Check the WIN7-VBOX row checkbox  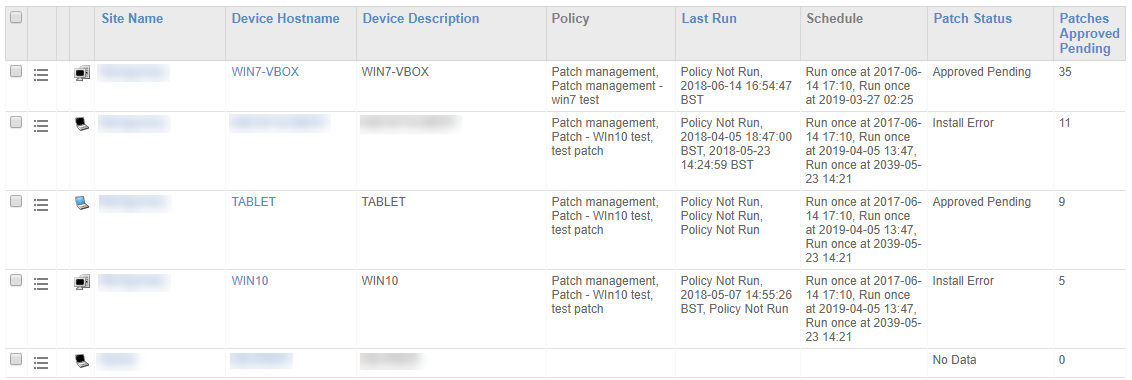click(x=16, y=71)
